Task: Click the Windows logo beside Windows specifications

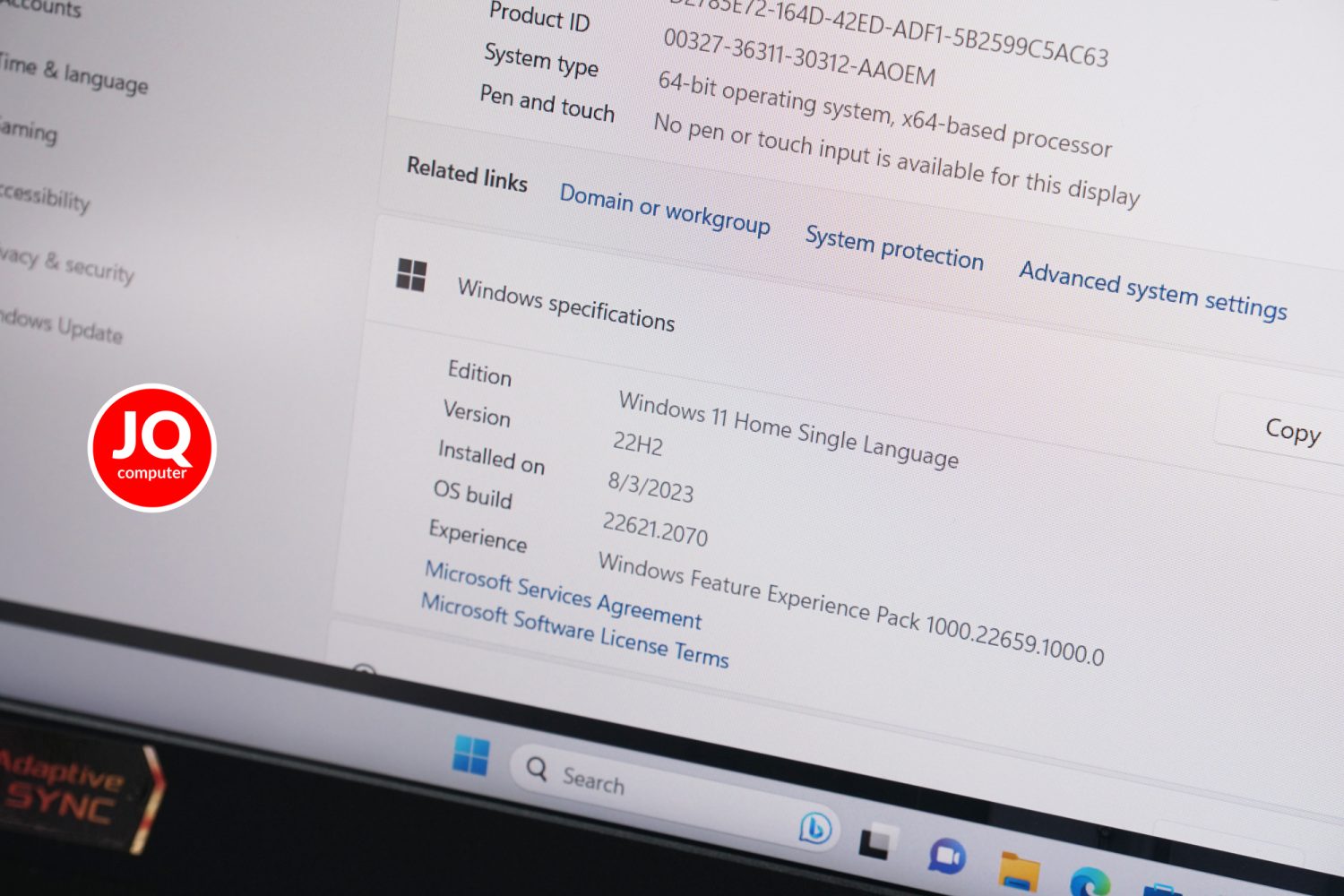Action: click(411, 275)
